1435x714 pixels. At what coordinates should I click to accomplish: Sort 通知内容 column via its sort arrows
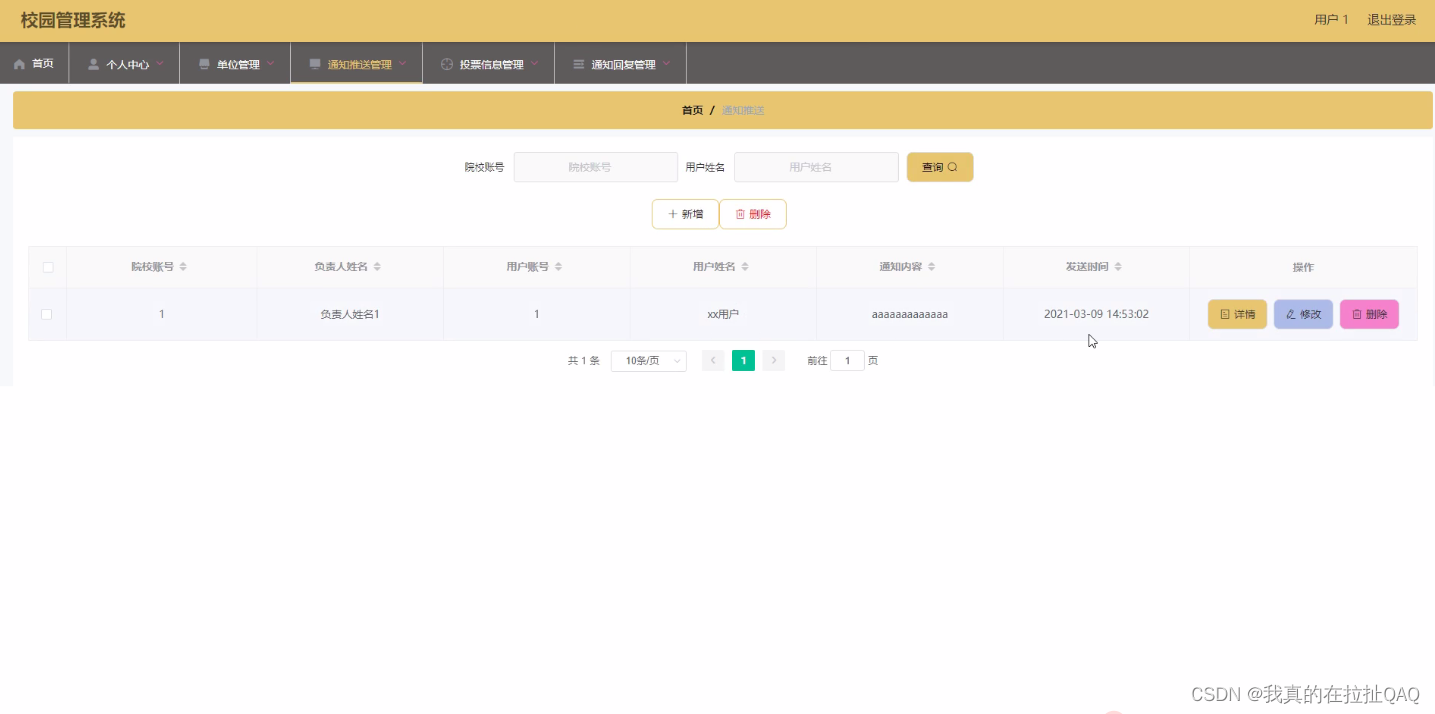click(931, 267)
